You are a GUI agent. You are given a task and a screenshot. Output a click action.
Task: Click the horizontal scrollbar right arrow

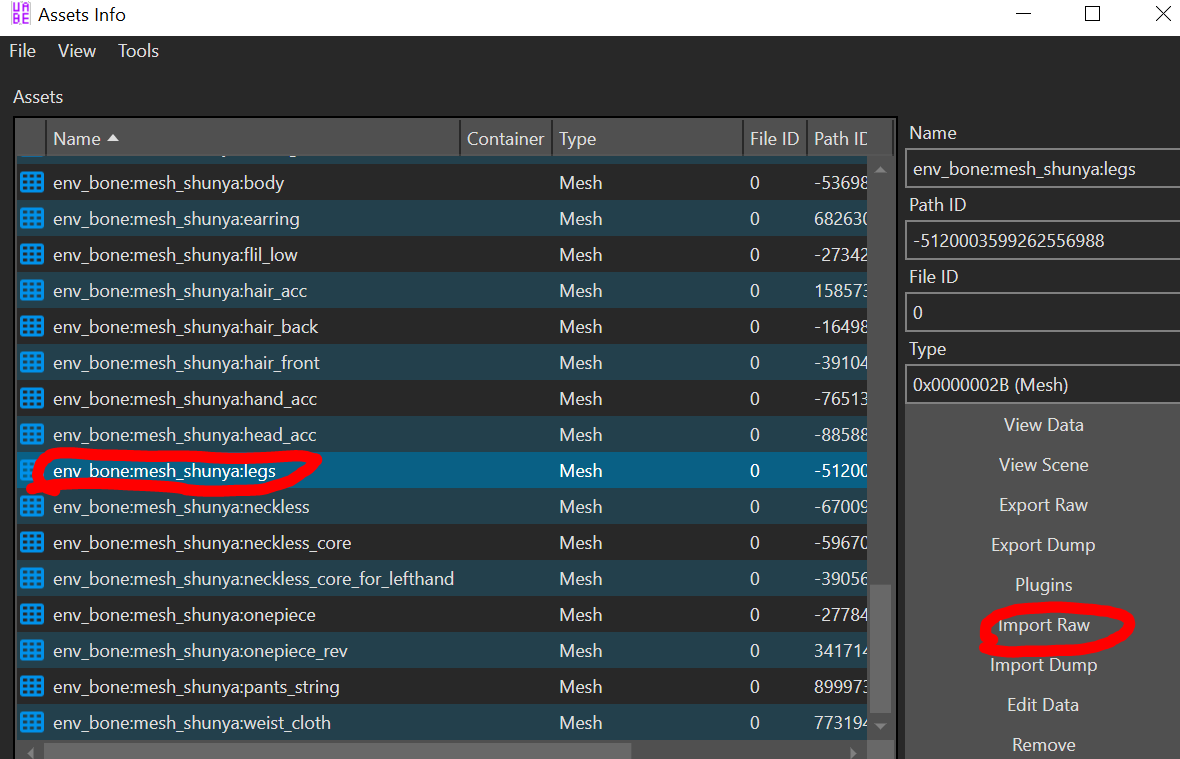tap(853, 752)
